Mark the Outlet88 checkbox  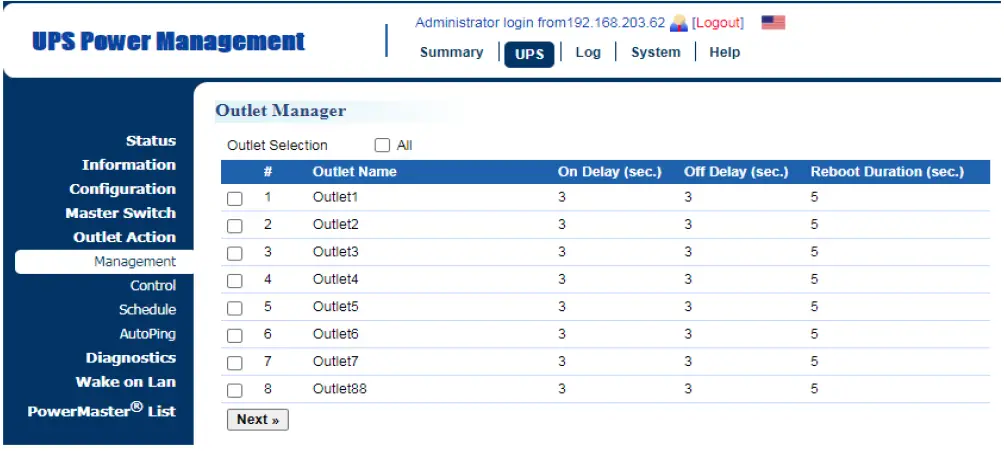tap(235, 391)
